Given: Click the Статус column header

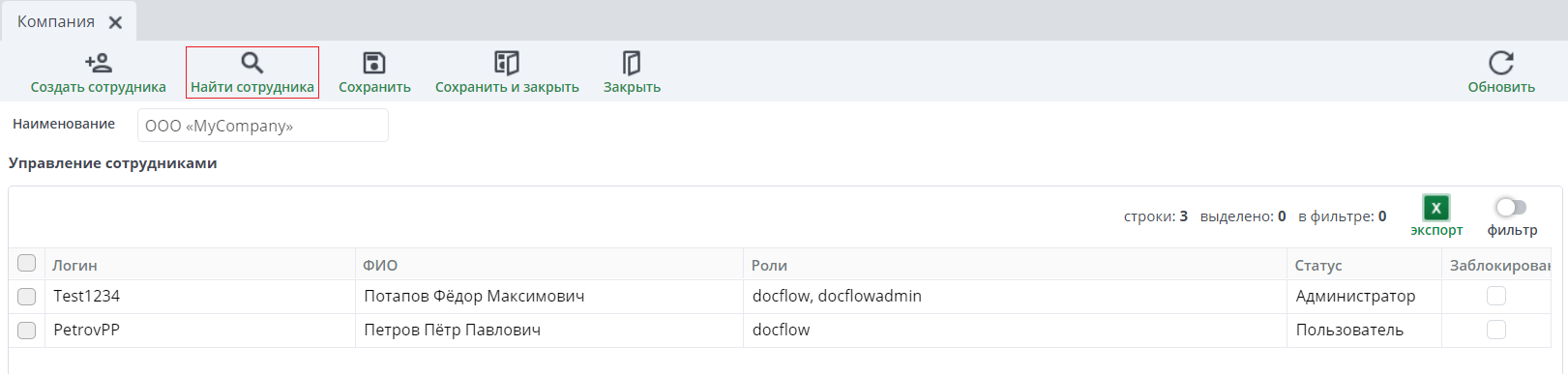Looking at the screenshot, I should [1318, 265].
